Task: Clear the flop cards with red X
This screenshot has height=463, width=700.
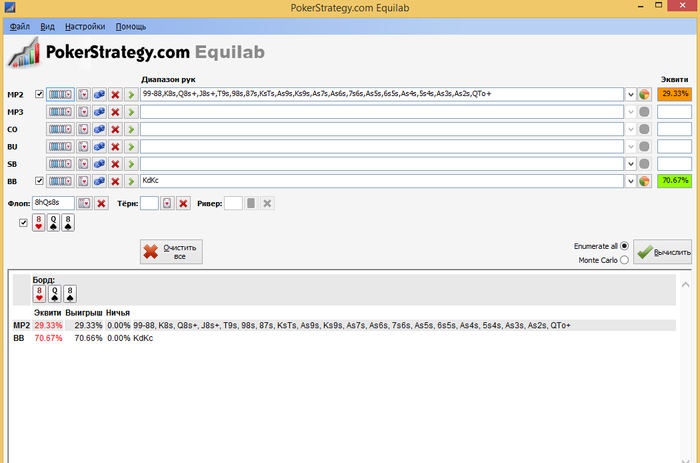Action: 101,204
